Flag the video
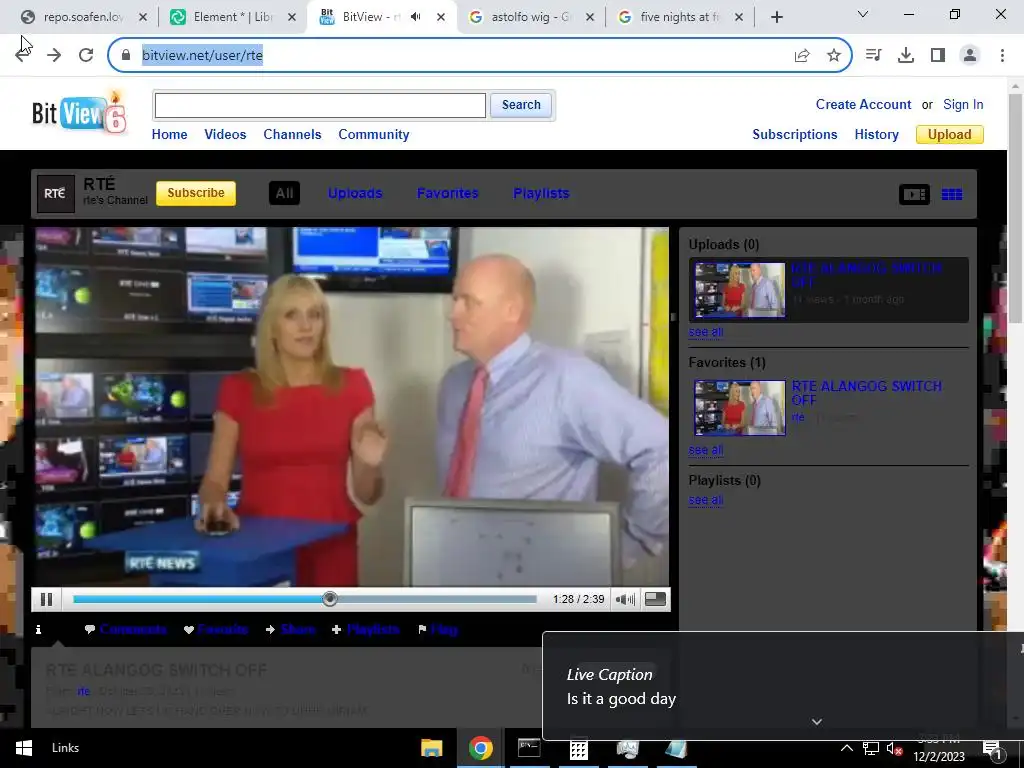 coord(438,630)
